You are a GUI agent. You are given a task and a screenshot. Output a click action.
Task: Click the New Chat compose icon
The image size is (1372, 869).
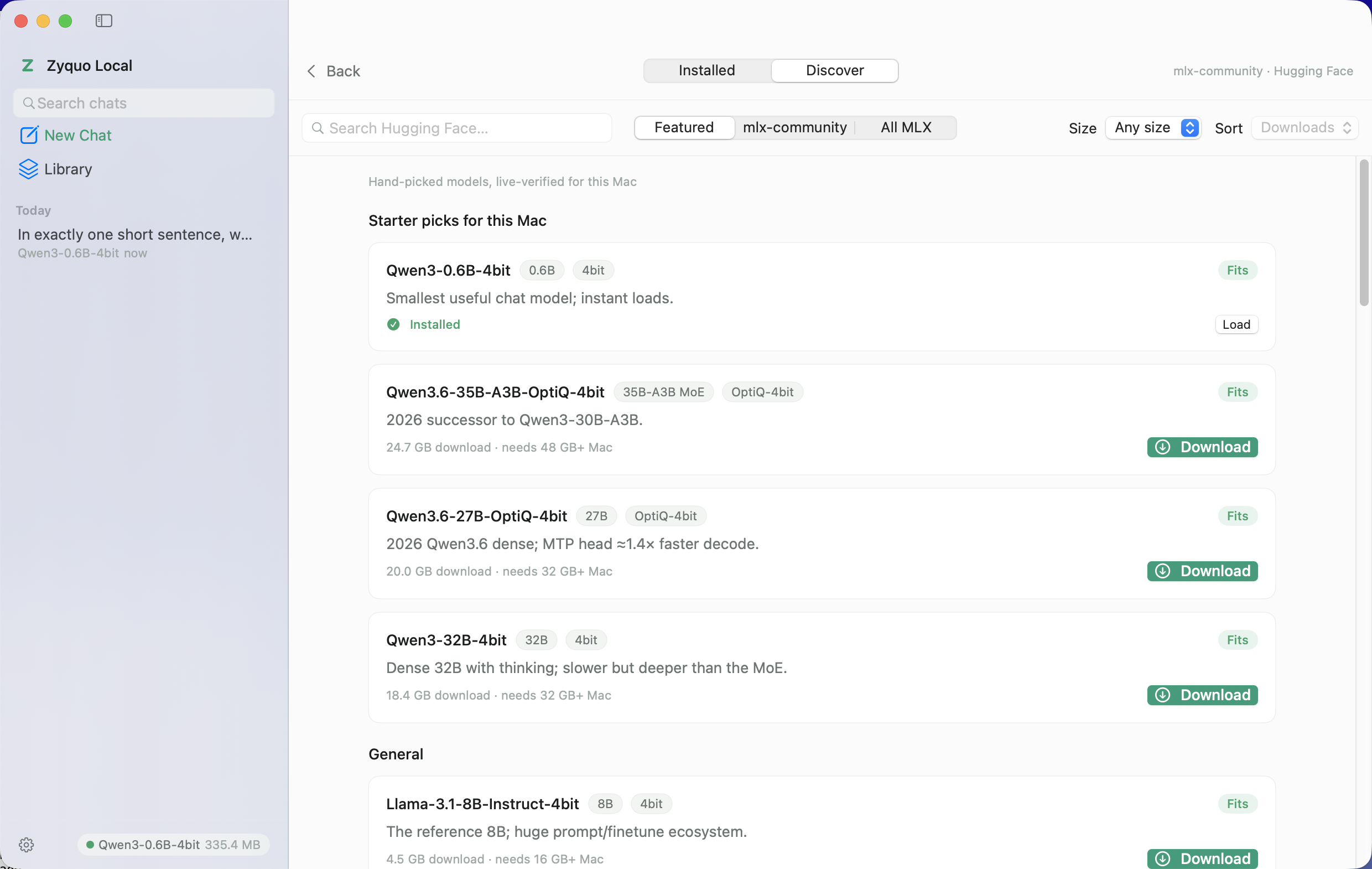[29, 135]
